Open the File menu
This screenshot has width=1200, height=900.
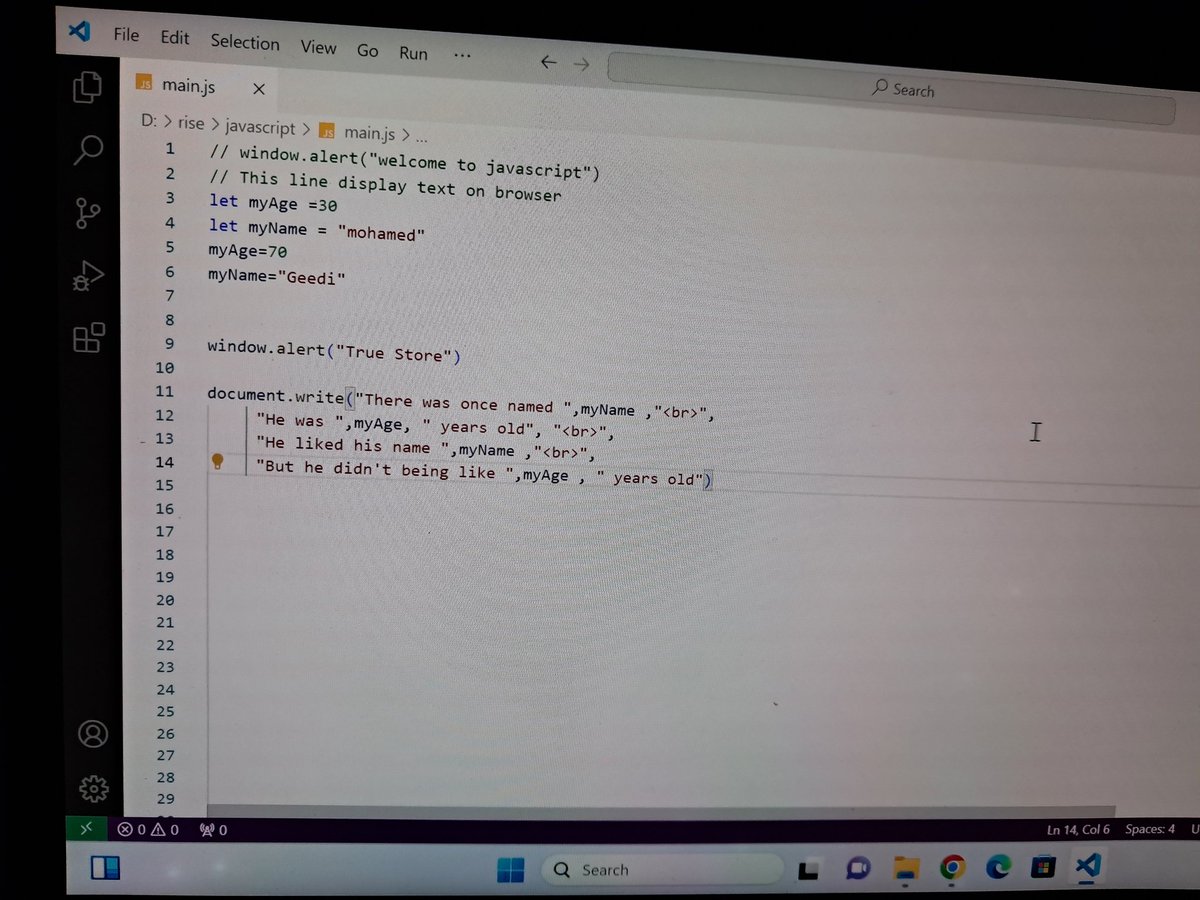coord(126,35)
